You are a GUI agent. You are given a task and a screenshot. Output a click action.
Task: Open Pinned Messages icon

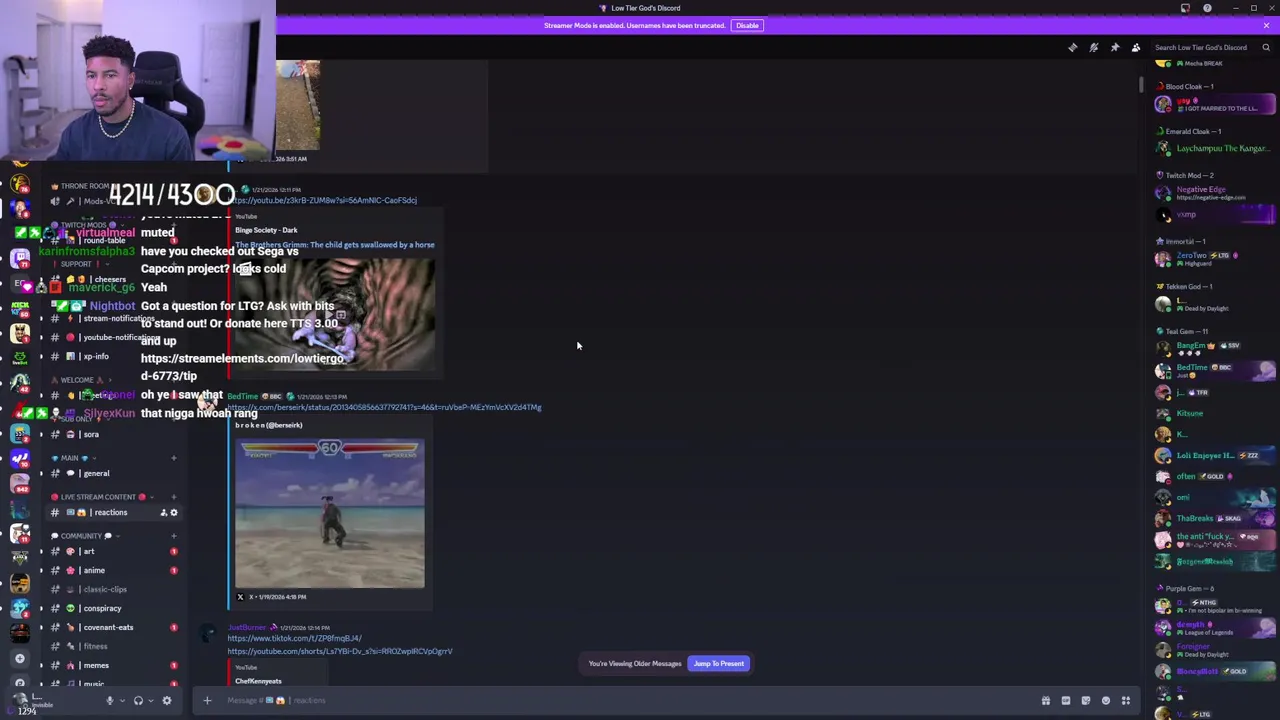click(x=1115, y=47)
